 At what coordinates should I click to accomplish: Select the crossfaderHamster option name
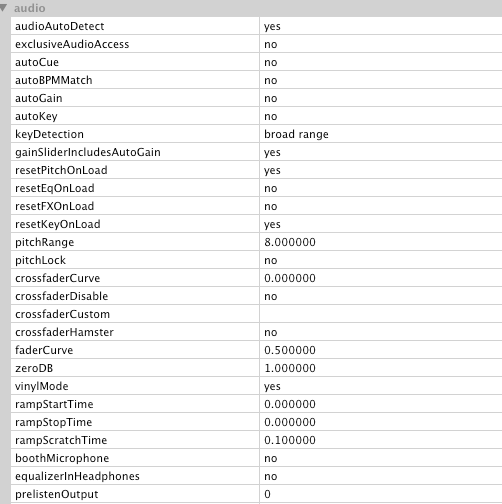[64, 332]
